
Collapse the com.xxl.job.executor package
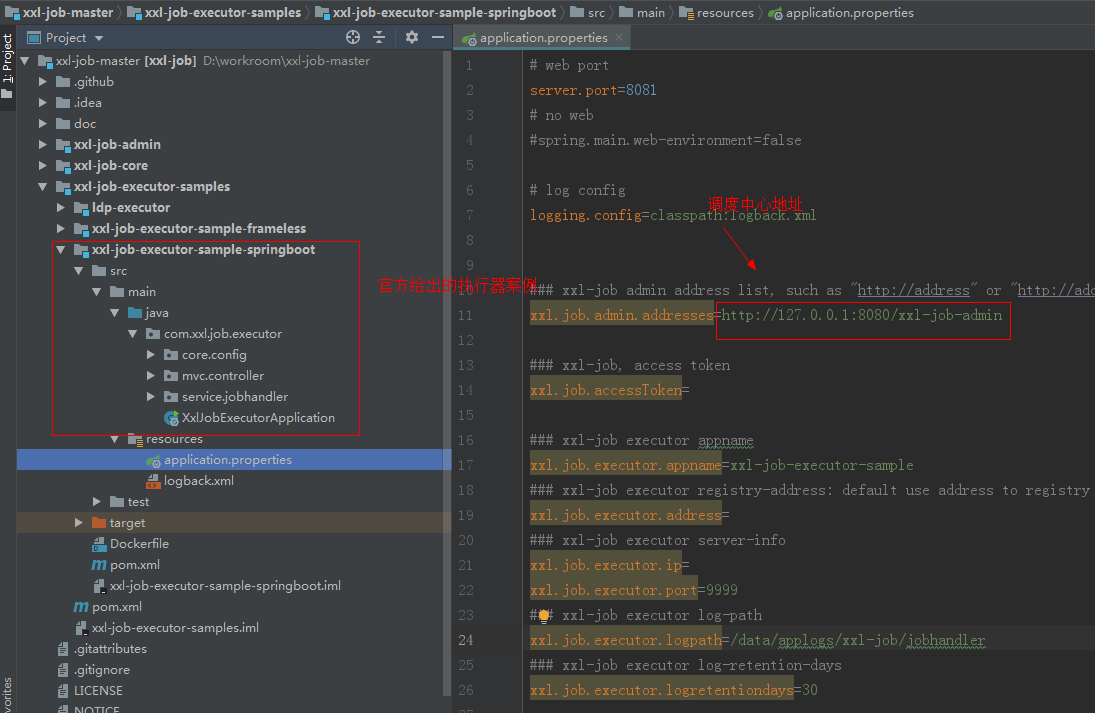point(133,334)
